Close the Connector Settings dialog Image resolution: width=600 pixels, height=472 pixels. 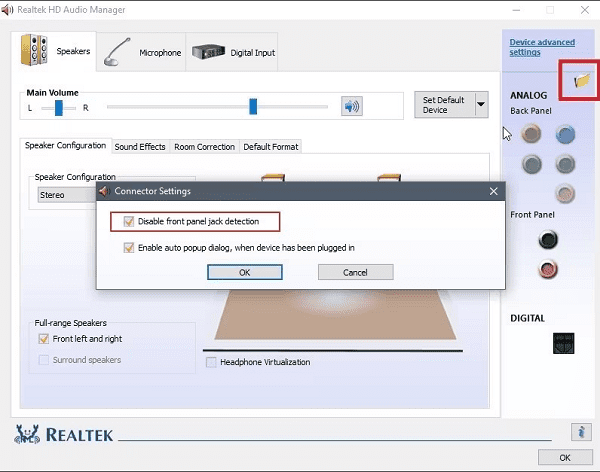[494, 191]
